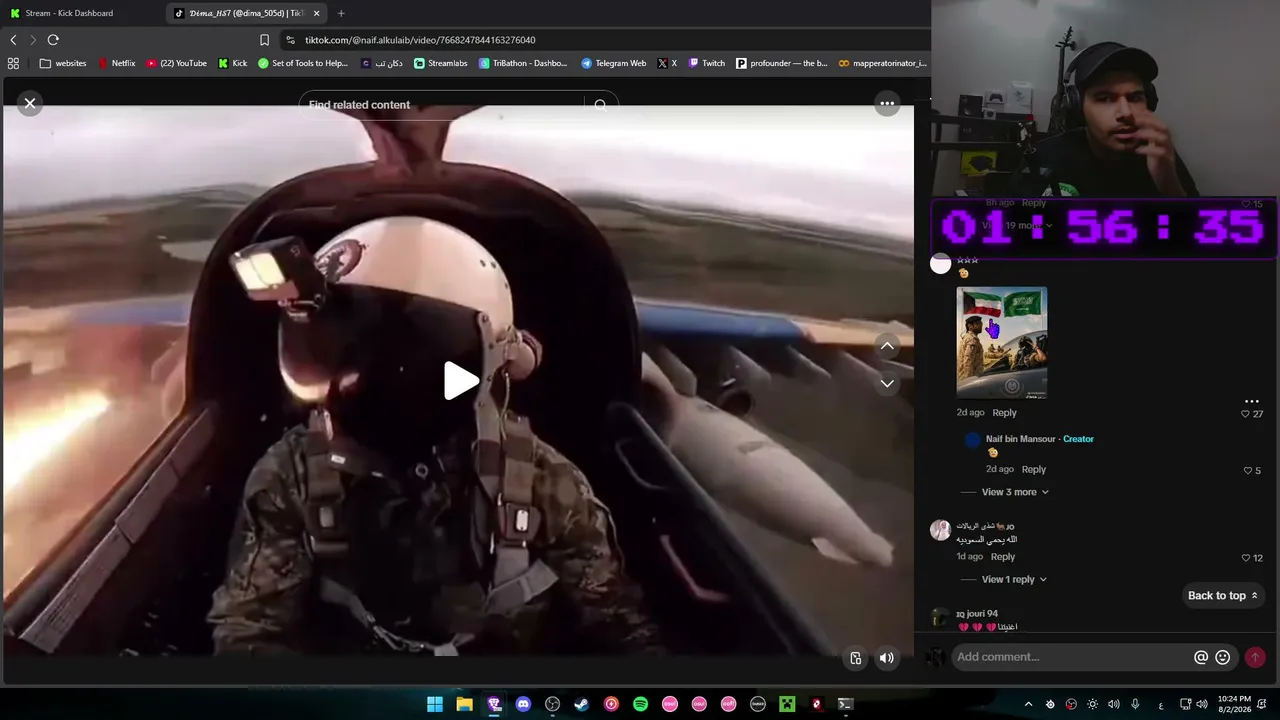
Task: Reply to Naif bin Mansour's comment
Action: 1033,469
